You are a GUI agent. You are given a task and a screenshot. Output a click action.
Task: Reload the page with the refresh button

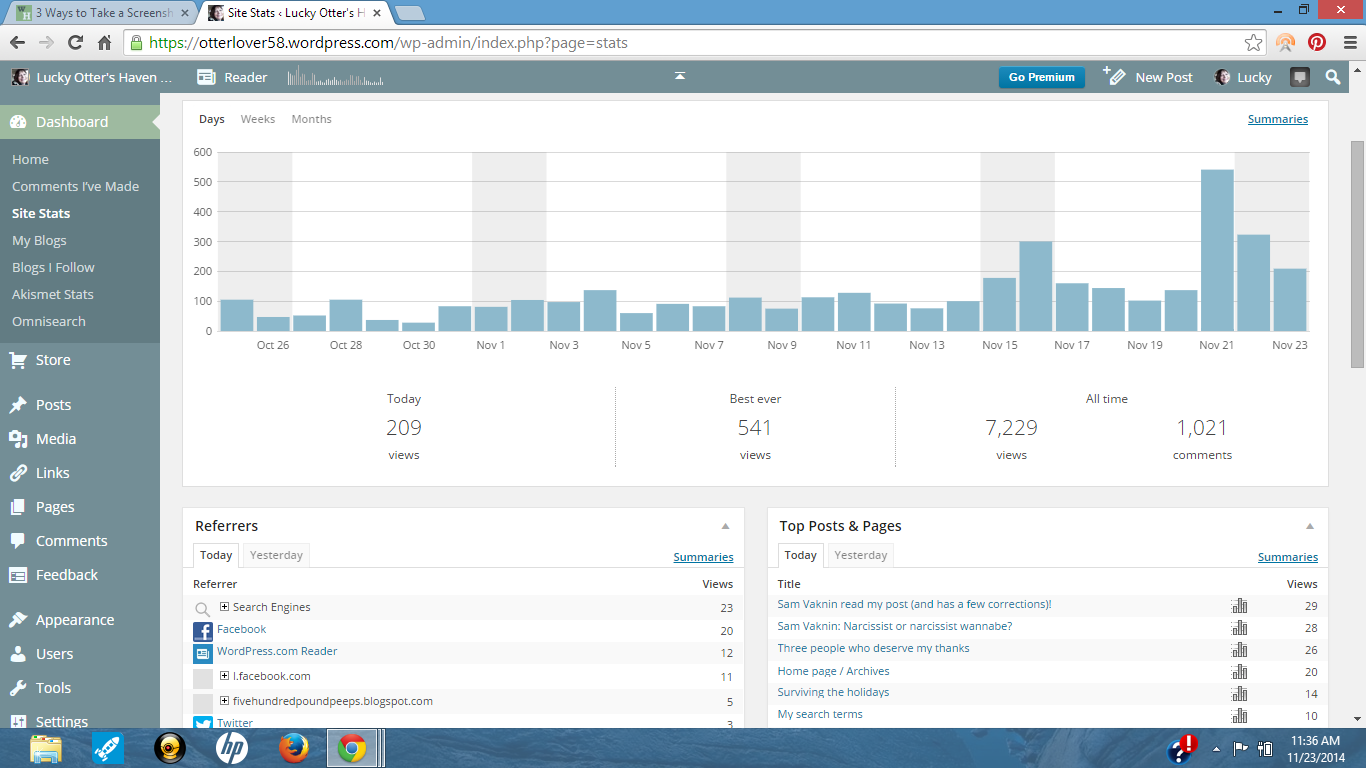[x=75, y=42]
